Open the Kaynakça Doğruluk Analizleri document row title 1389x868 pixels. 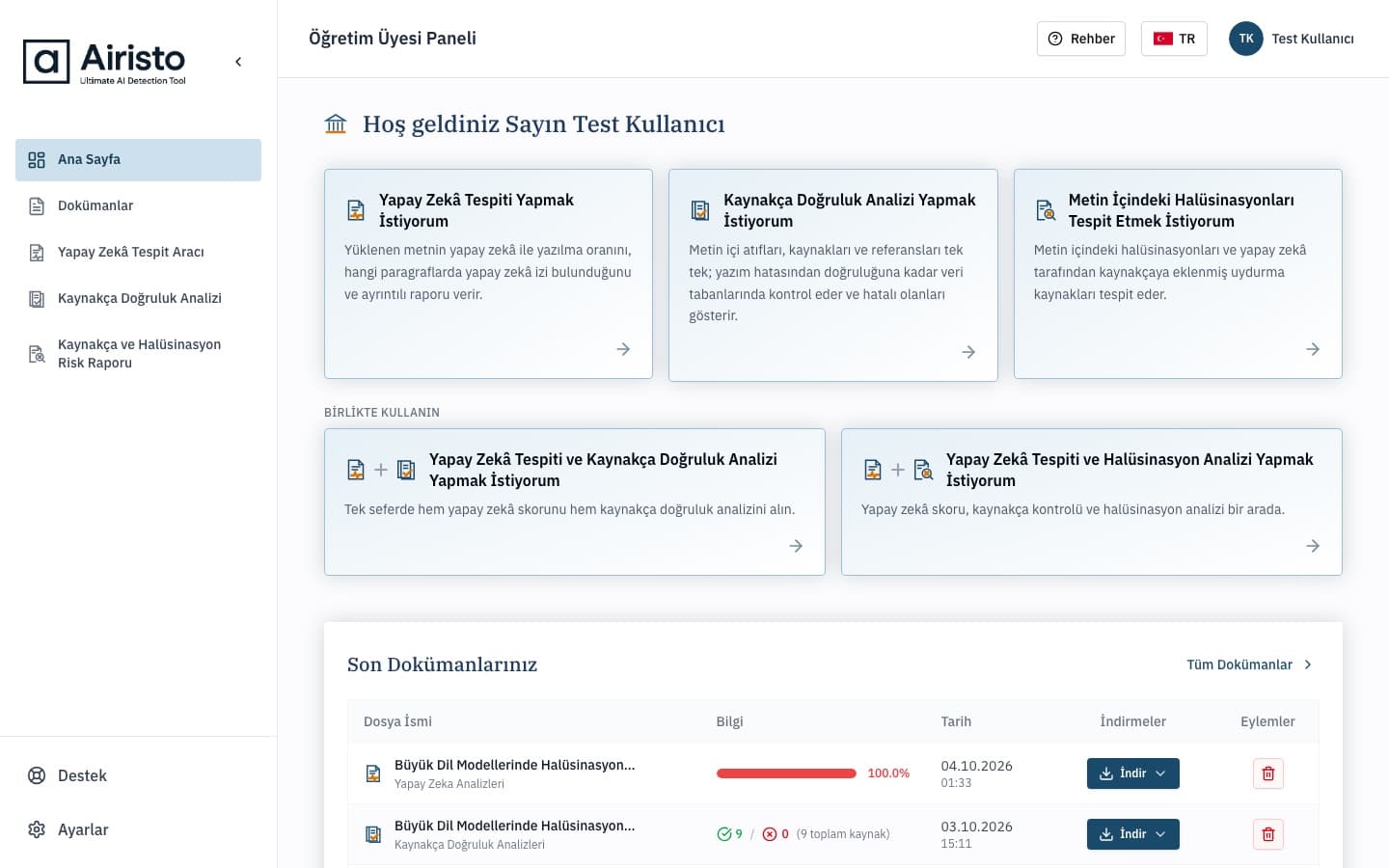click(x=514, y=826)
